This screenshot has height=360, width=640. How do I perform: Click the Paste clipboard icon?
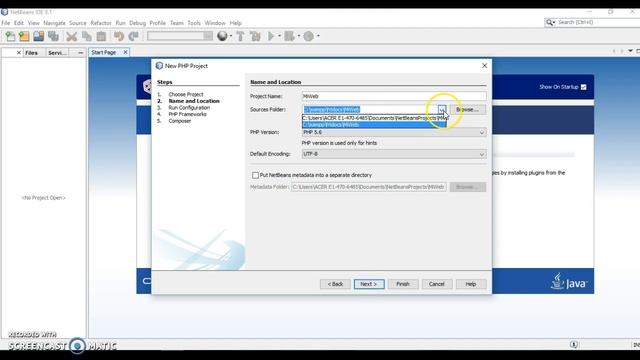point(101,36)
